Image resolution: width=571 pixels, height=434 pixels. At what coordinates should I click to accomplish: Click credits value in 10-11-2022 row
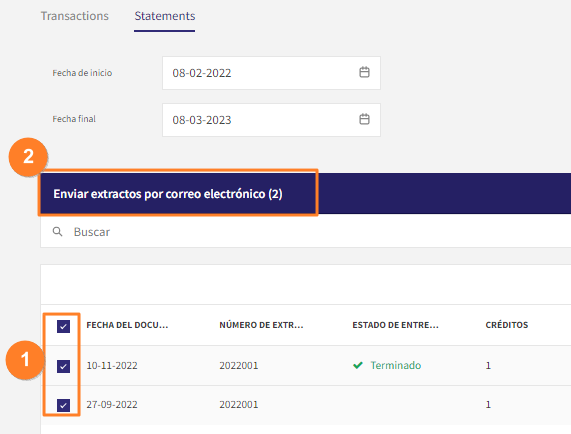(x=488, y=366)
